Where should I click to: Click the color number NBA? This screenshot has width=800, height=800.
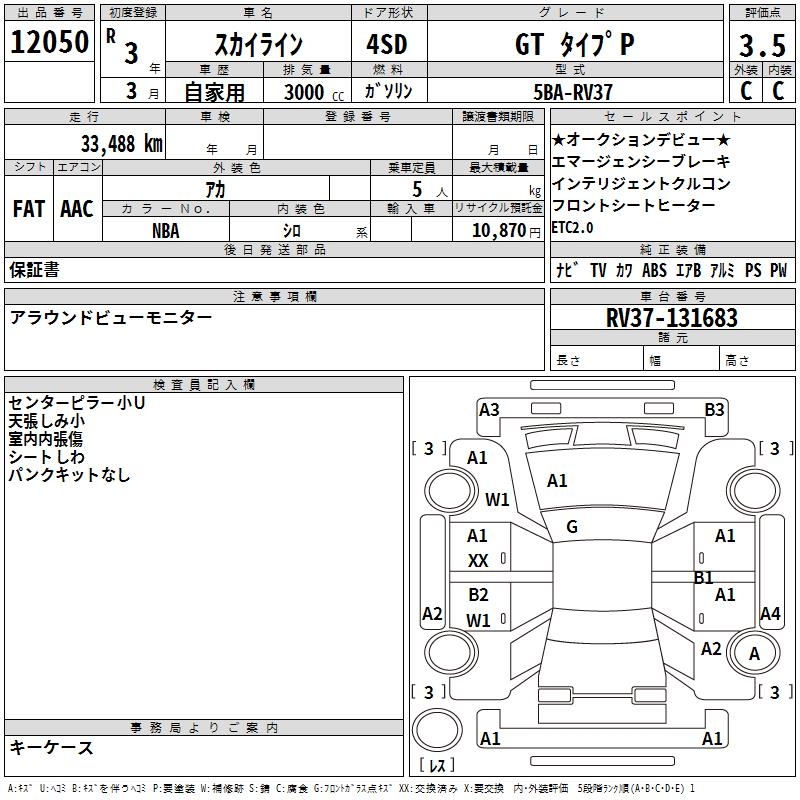[166, 231]
